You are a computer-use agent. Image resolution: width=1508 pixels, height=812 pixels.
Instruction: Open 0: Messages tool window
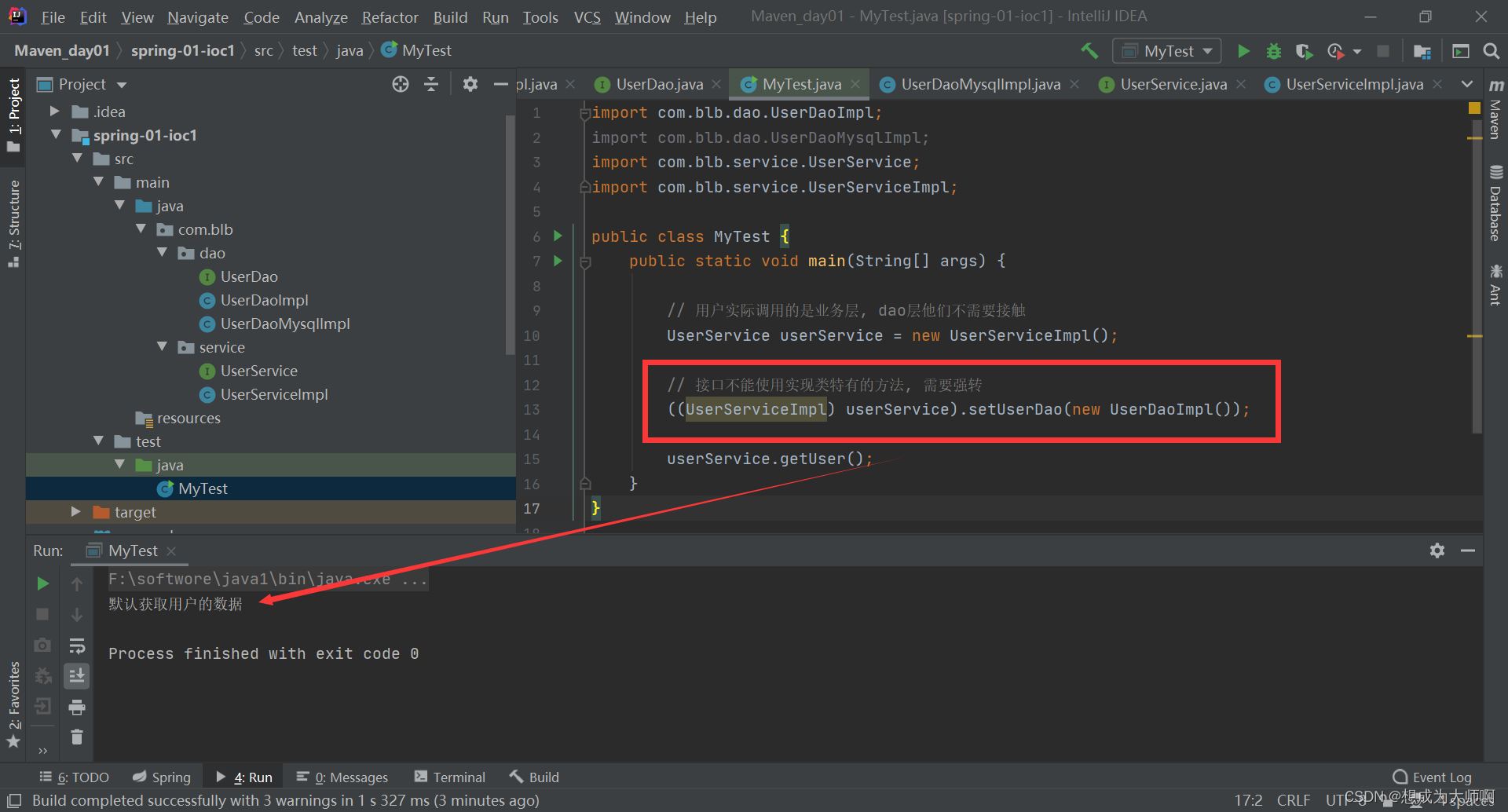pyautogui.click(x=342, y=777)
